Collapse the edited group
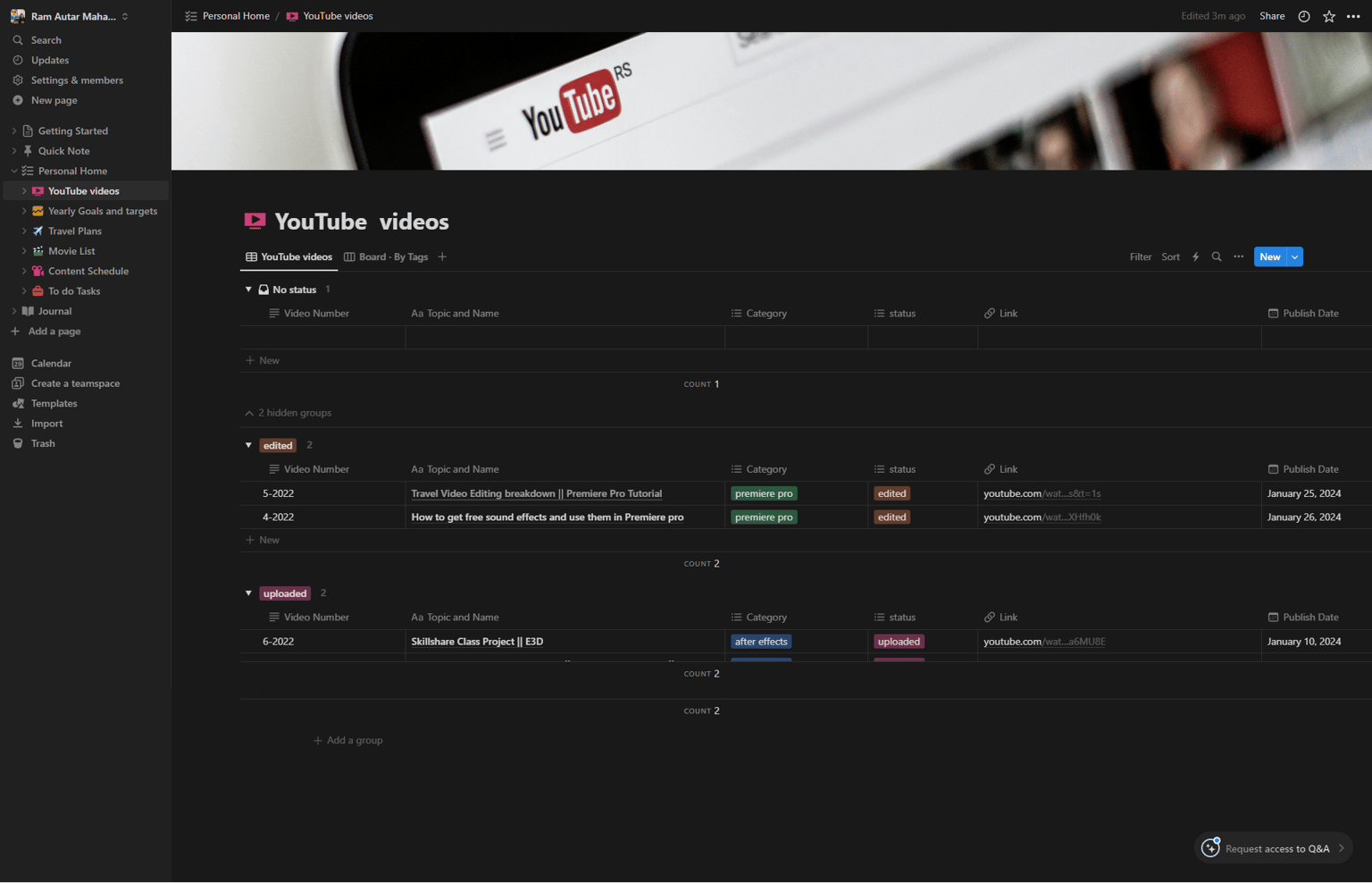 [x=248, y=445]
